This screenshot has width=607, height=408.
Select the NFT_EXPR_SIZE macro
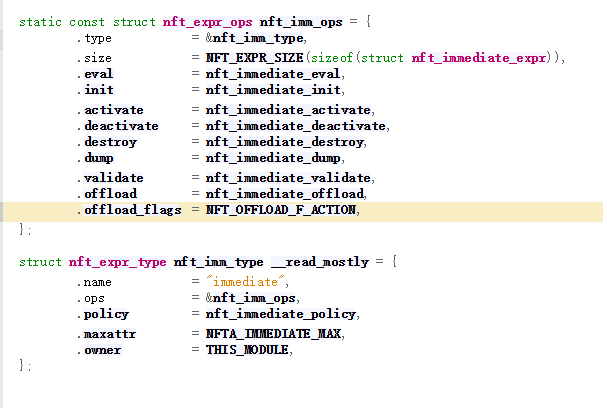[254, 58]
